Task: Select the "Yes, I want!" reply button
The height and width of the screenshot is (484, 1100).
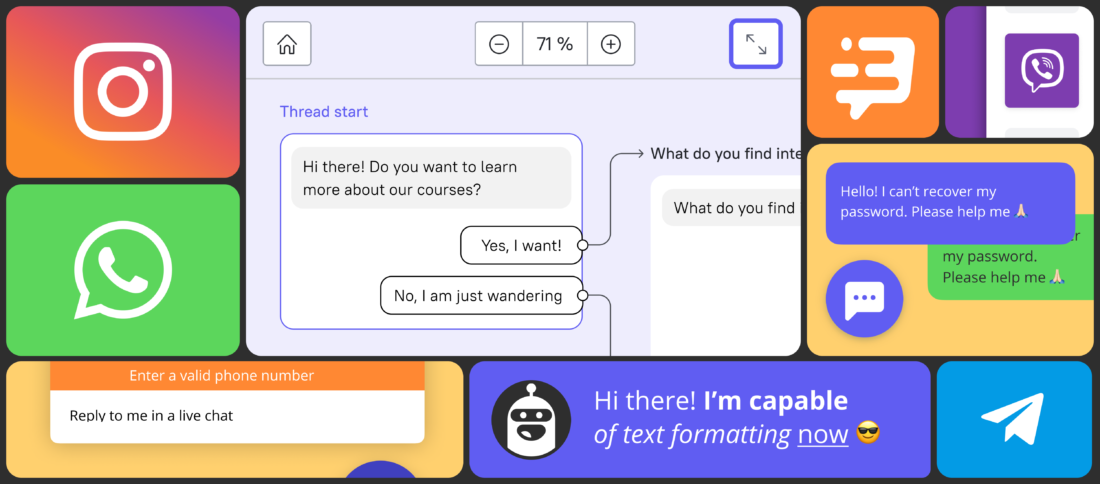Action: (x=521, y=245)
